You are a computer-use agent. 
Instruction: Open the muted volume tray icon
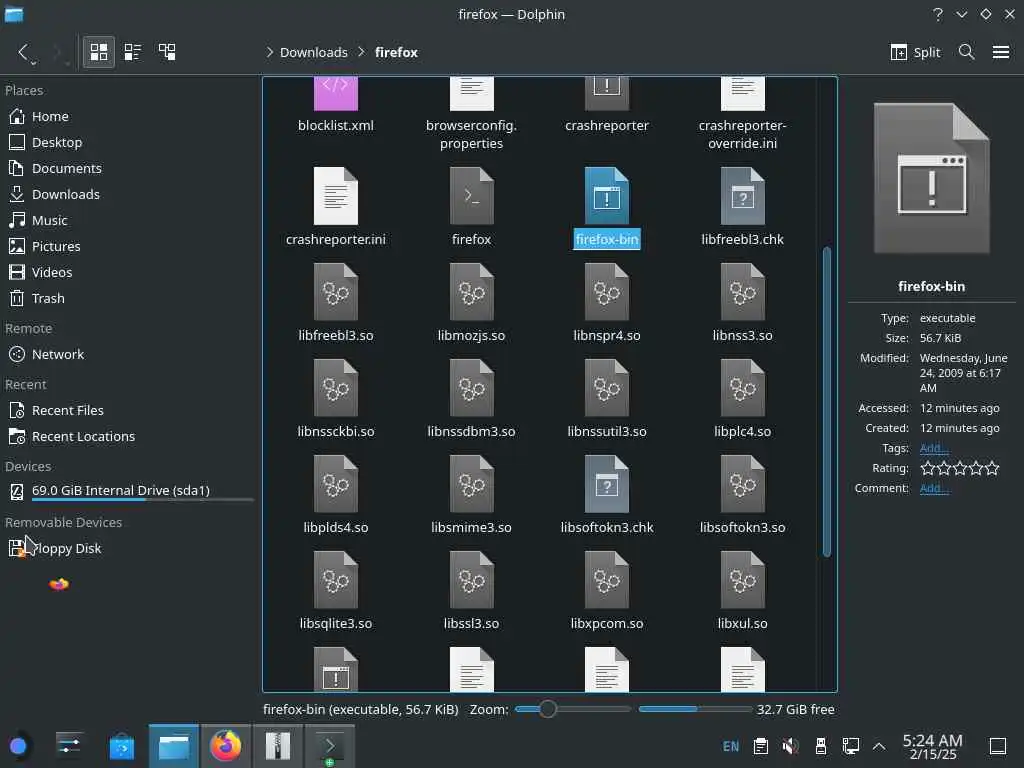790,746
